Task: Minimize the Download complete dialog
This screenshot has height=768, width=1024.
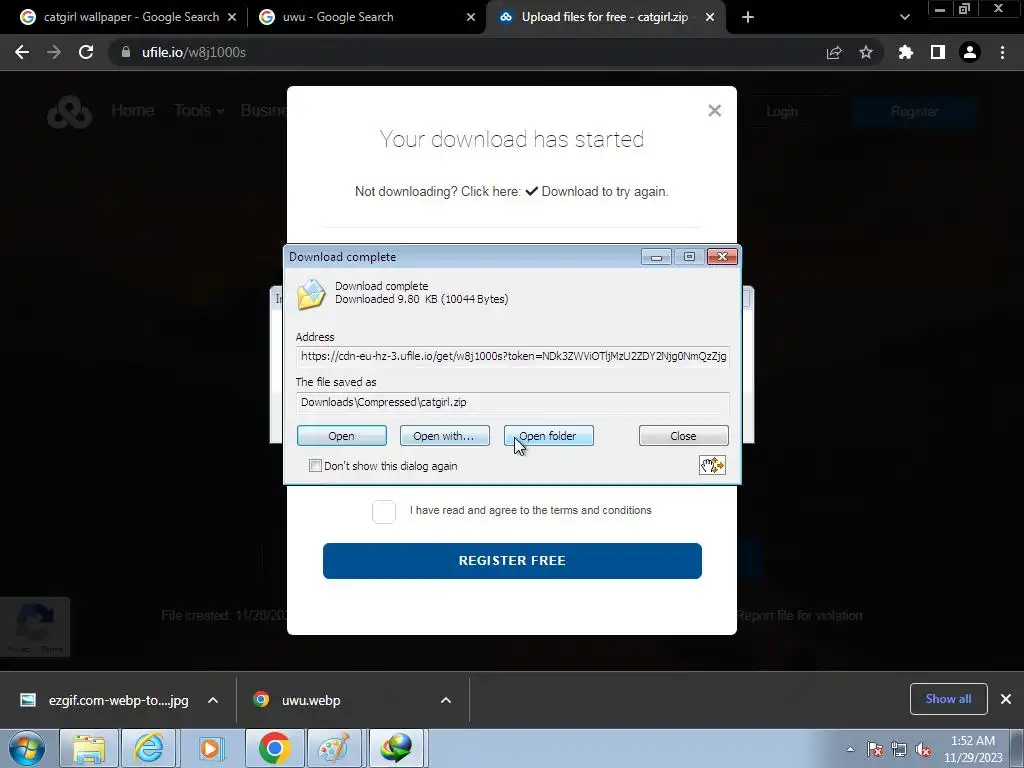Action: 656,257
